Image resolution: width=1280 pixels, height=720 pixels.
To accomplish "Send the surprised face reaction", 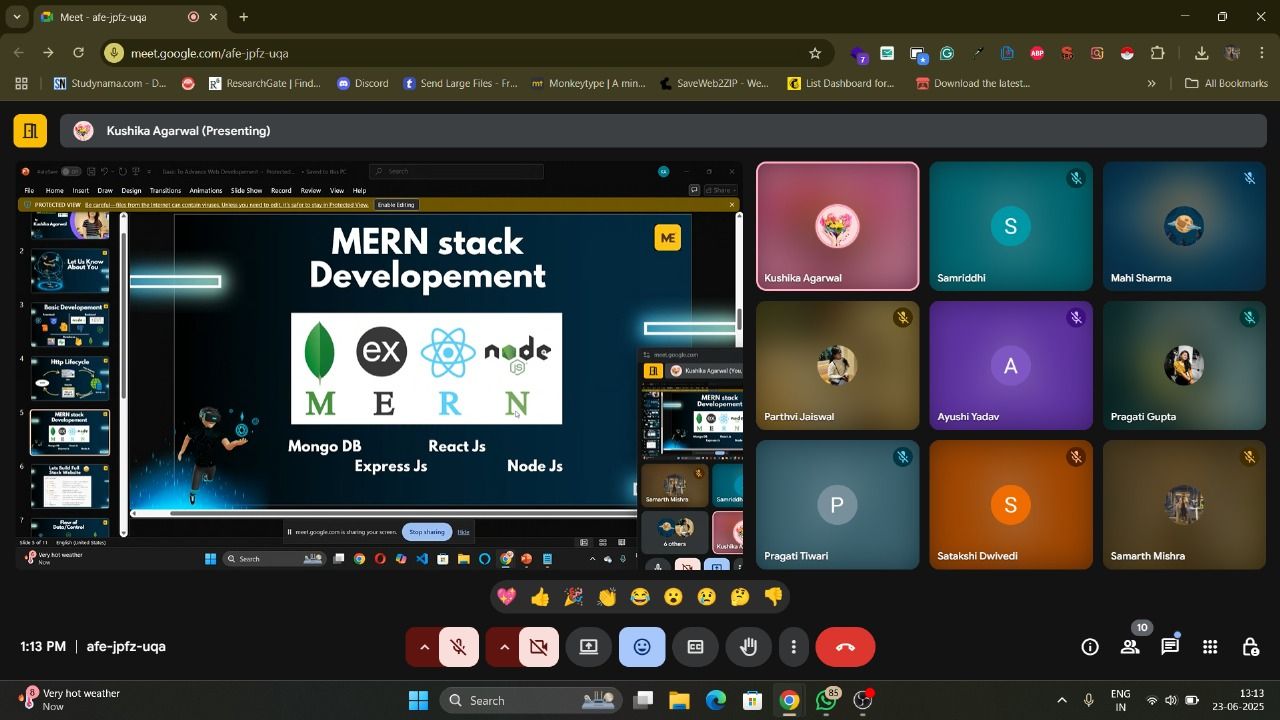I will (x=673, y=597).
